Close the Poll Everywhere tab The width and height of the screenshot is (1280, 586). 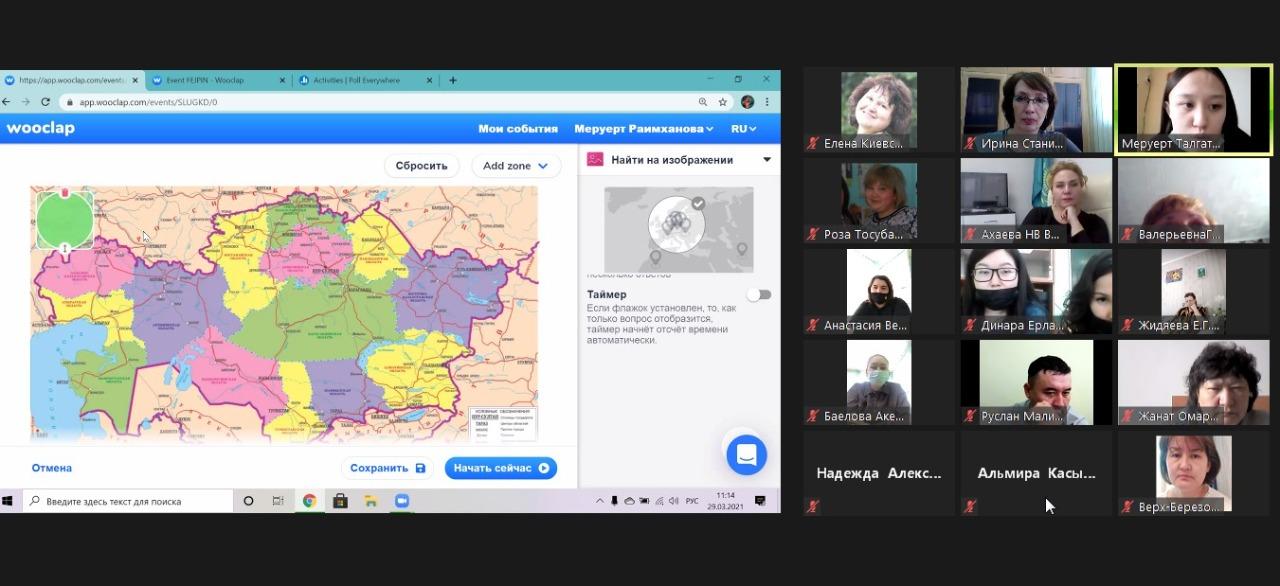pos(430,80)
